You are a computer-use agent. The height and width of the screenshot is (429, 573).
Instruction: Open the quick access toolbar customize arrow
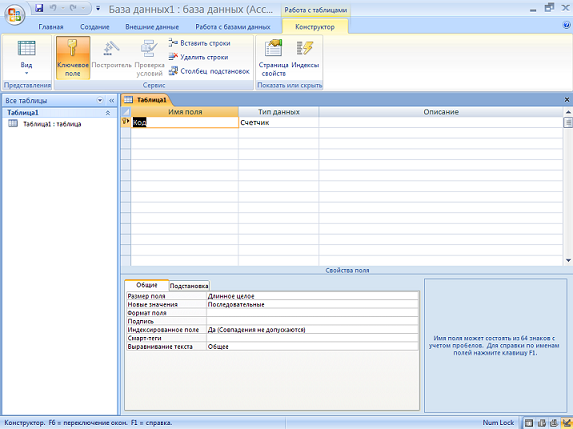[98, 8]
